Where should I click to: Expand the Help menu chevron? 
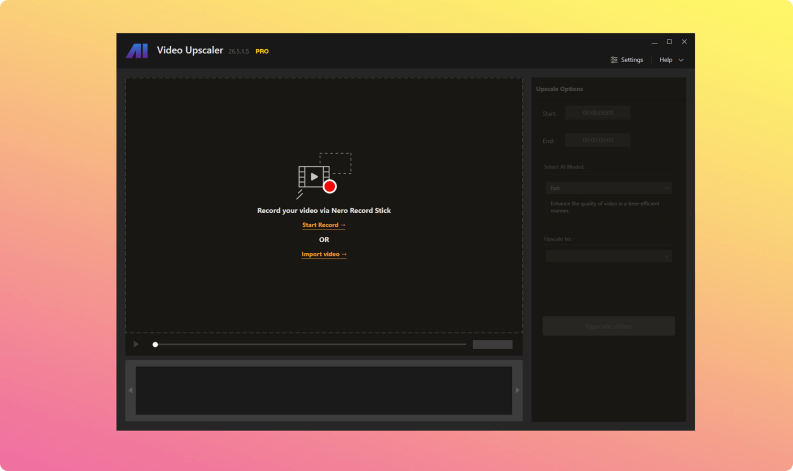[x=681, y=60]
